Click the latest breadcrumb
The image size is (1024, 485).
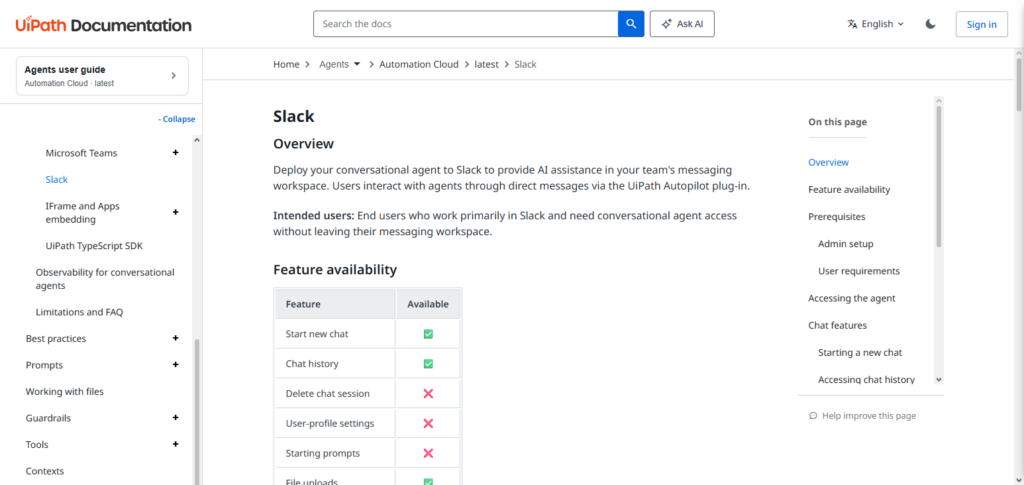(x=486, y=65)
